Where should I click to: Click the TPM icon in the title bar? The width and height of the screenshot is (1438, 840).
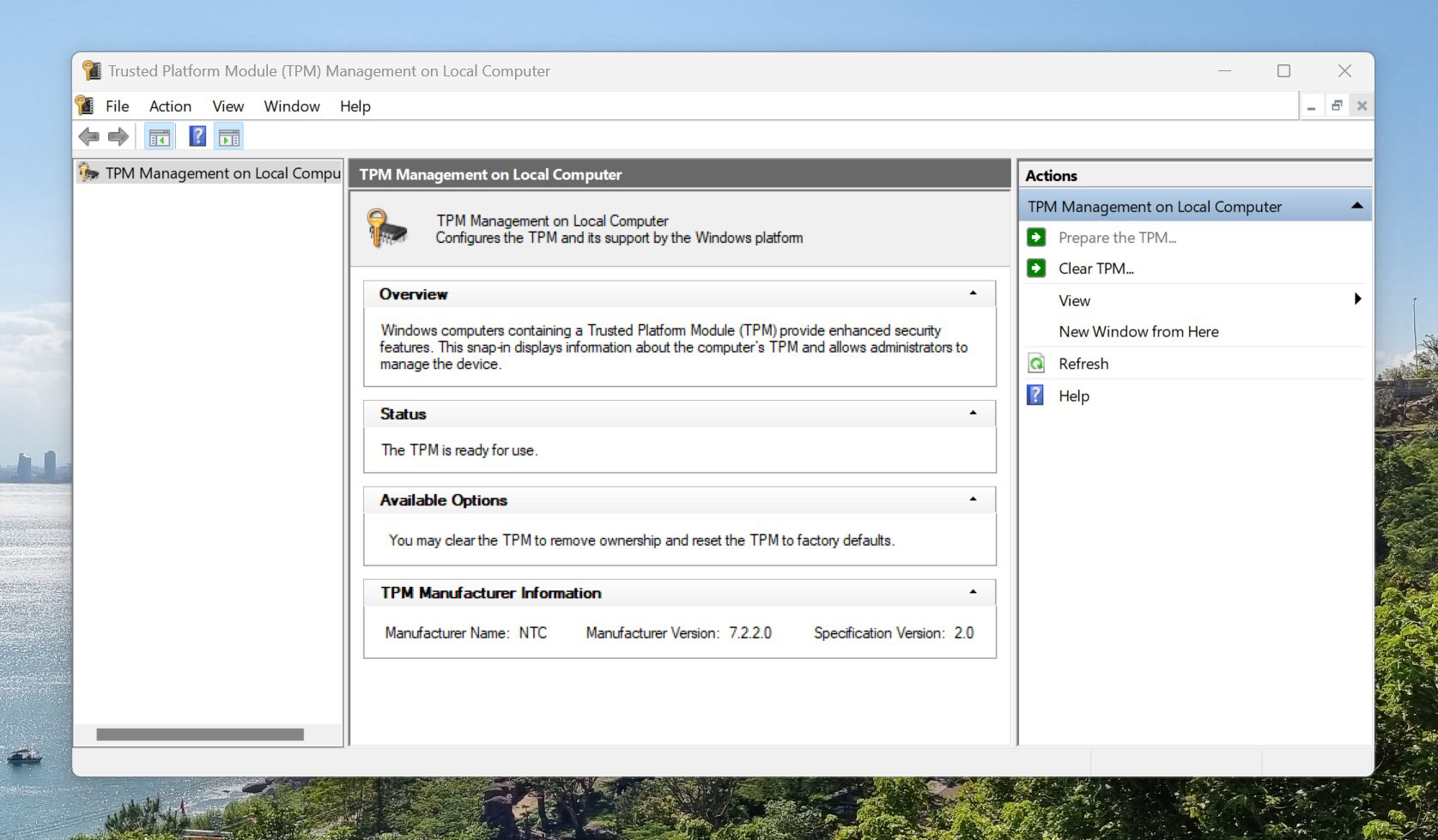91,70
